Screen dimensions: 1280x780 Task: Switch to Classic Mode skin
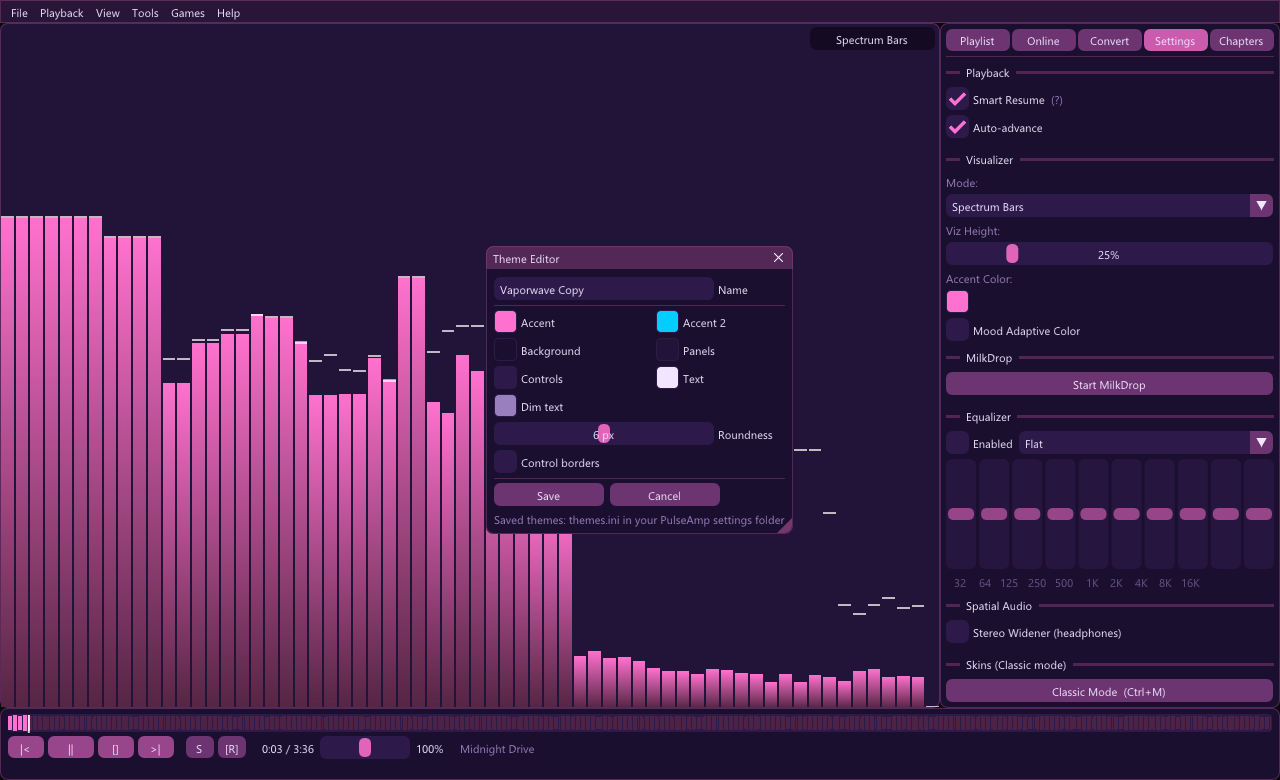(x=1109, y=691)
